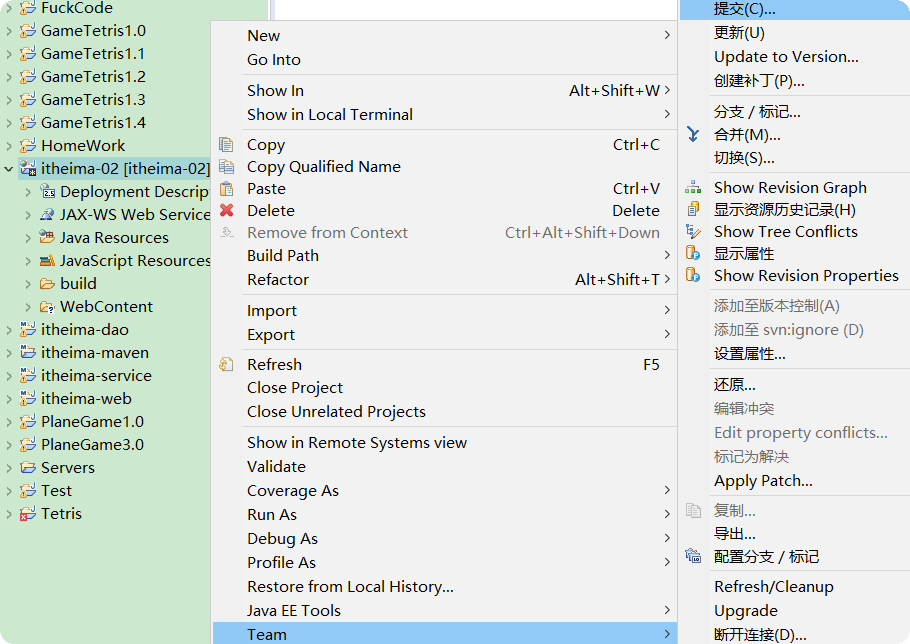Click the itheima-02 project icon

point(28,168)
